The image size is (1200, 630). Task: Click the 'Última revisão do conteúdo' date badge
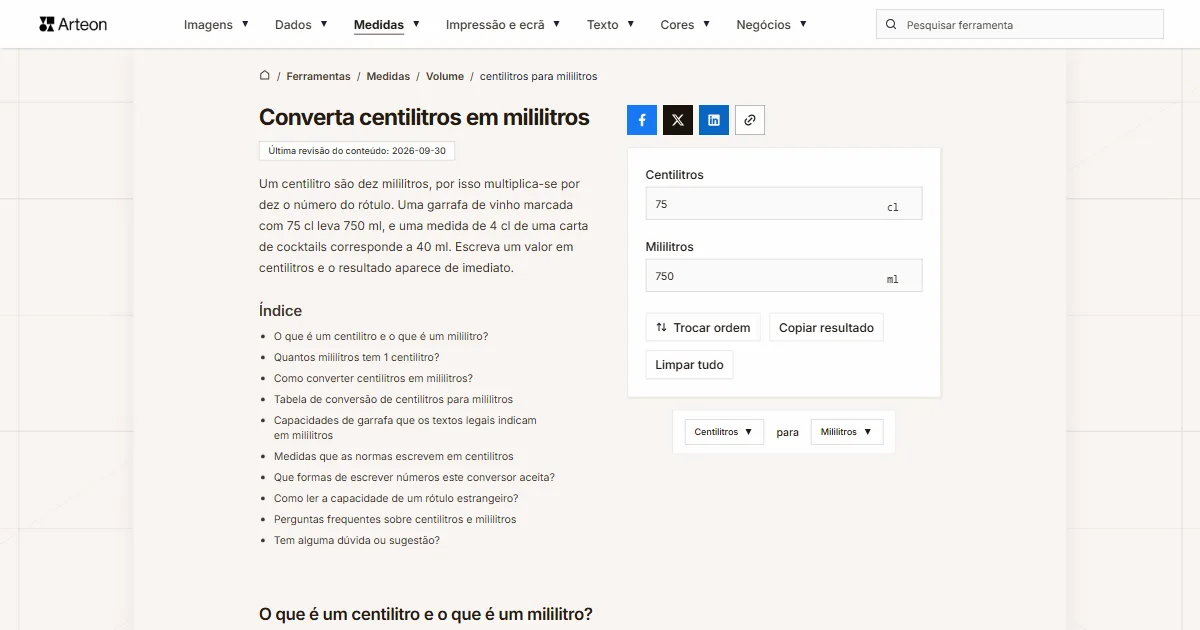(x=357, y=151)
